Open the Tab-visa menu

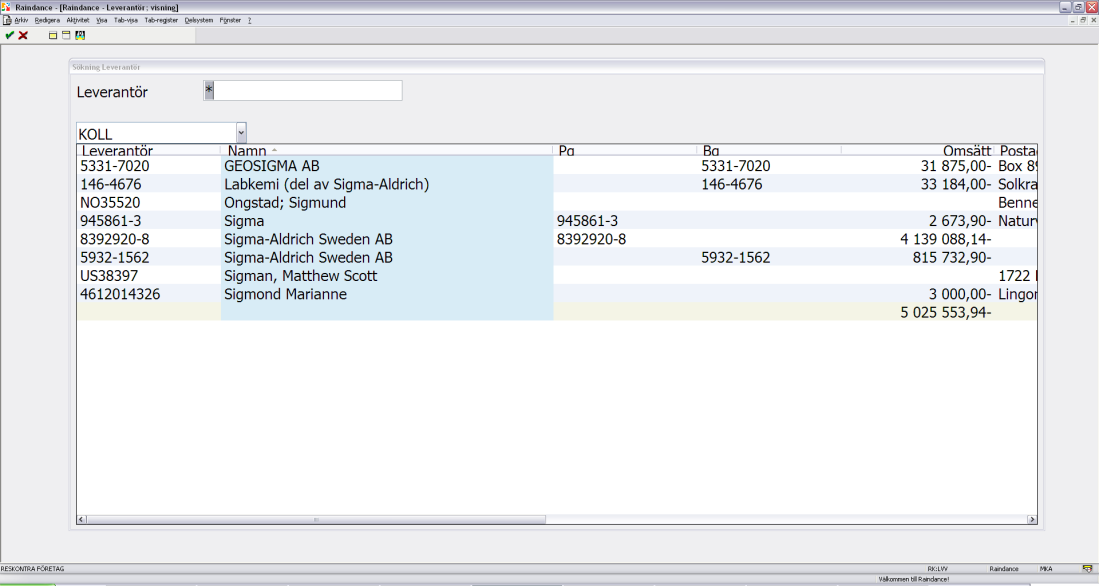pos(126,20)
